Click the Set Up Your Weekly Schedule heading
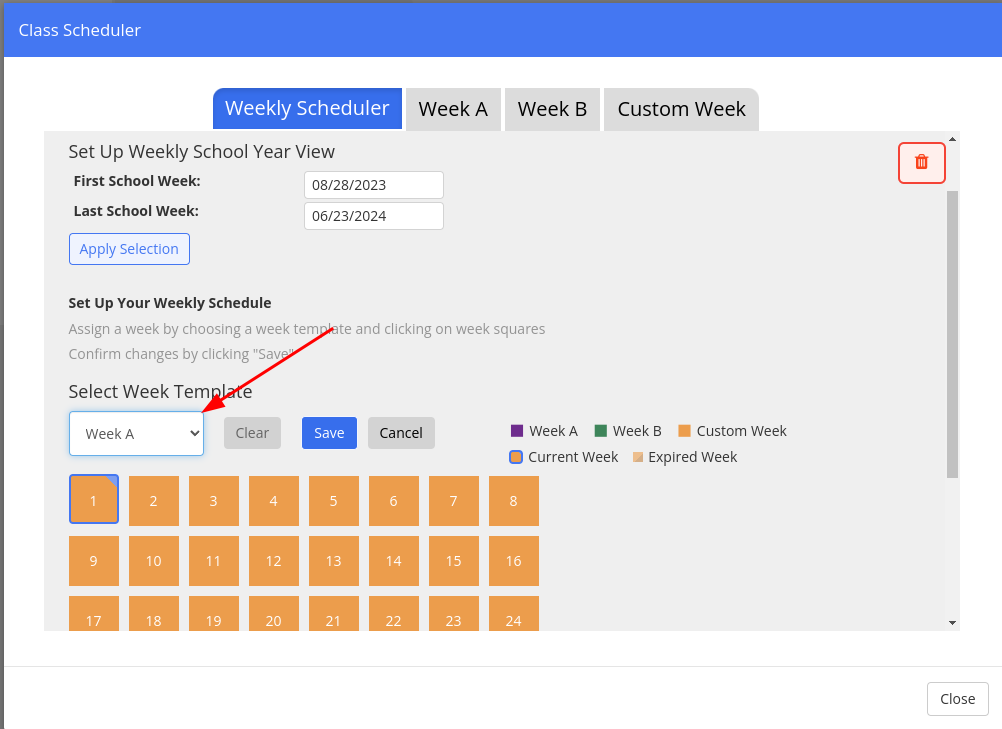This screenshot has width=1002, height=729. pyautogui.click(x=170, y=303)
